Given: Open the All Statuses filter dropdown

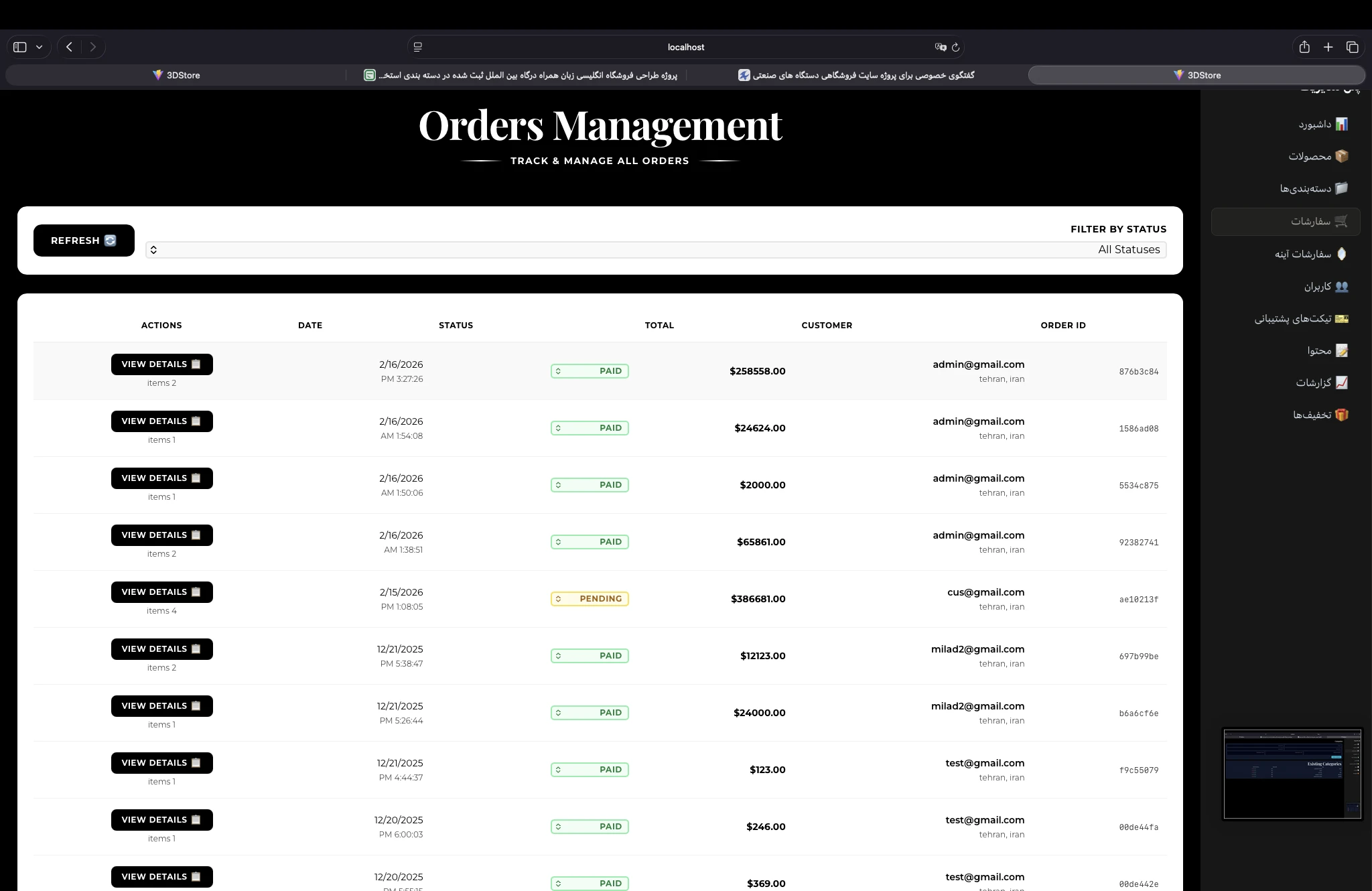Looking at the screenshot, I should point(656,250).
